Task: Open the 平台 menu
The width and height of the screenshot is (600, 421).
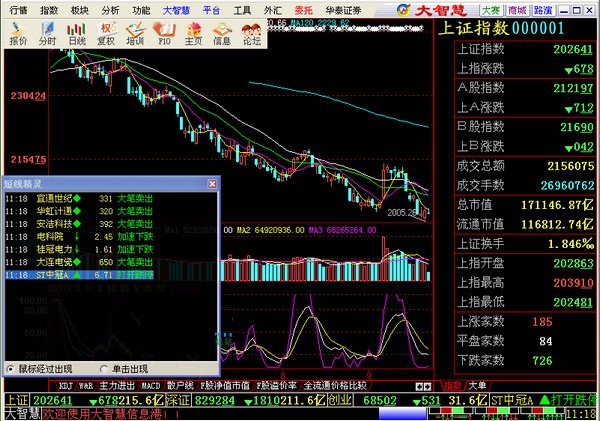Action: click(212, 10)
